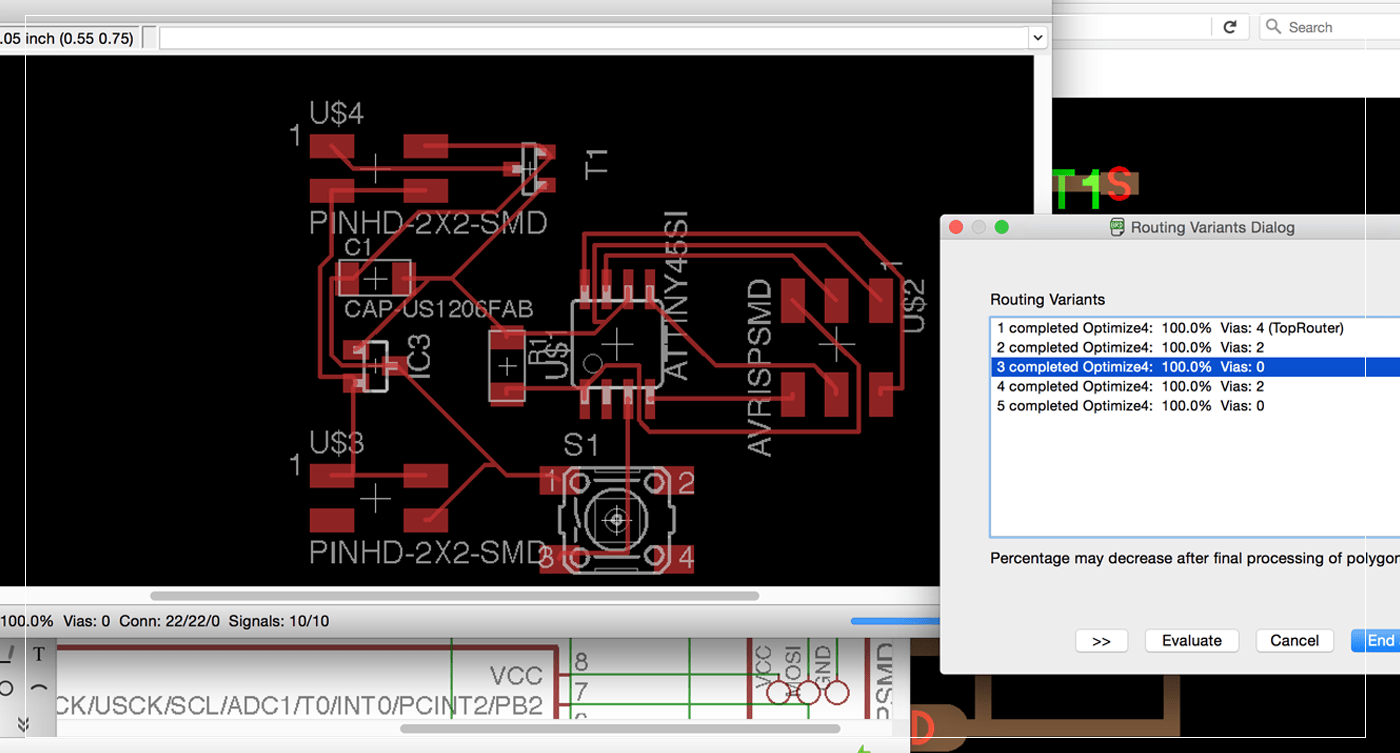Expand hidden schematic tools with double chevron
This screenshot has height=753, width=1400.
tap(24, 723)
